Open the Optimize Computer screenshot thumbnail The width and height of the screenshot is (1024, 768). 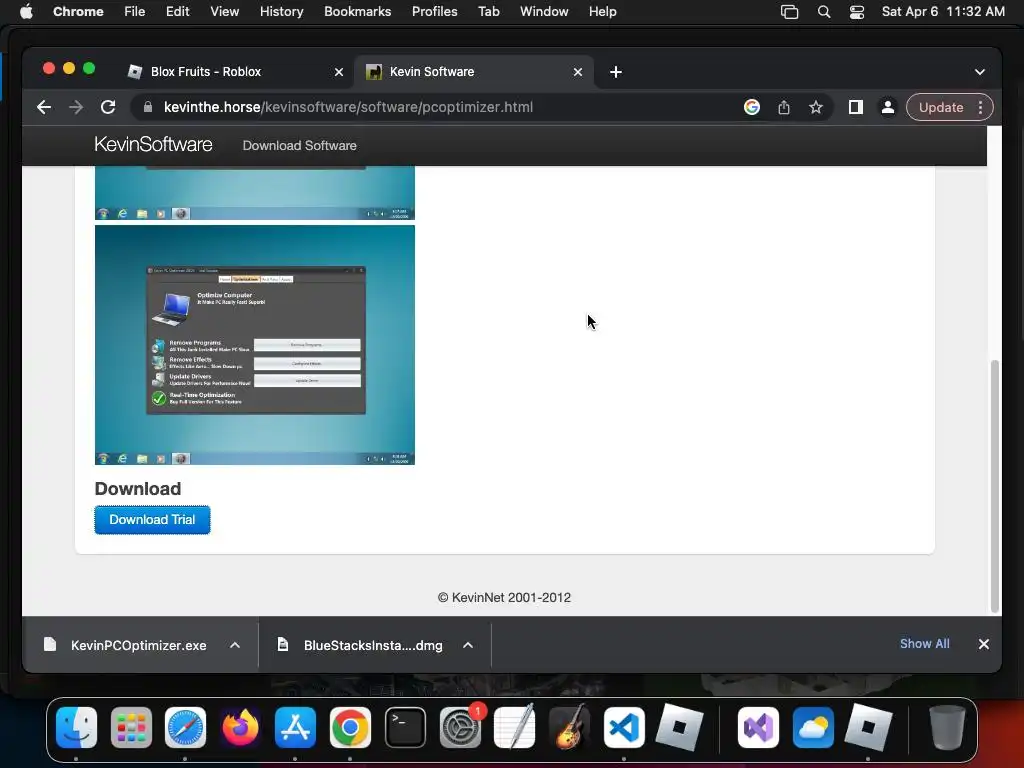(255, 345)
